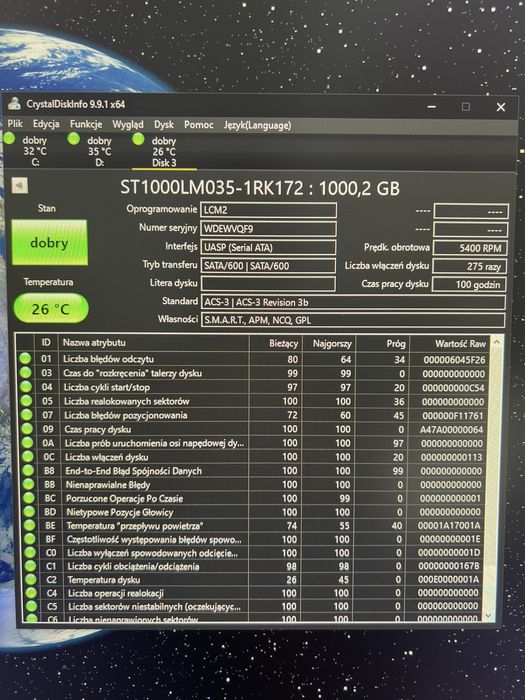Click the Wartość Raw column header
525x700 pixels.
tap(450, 344)
